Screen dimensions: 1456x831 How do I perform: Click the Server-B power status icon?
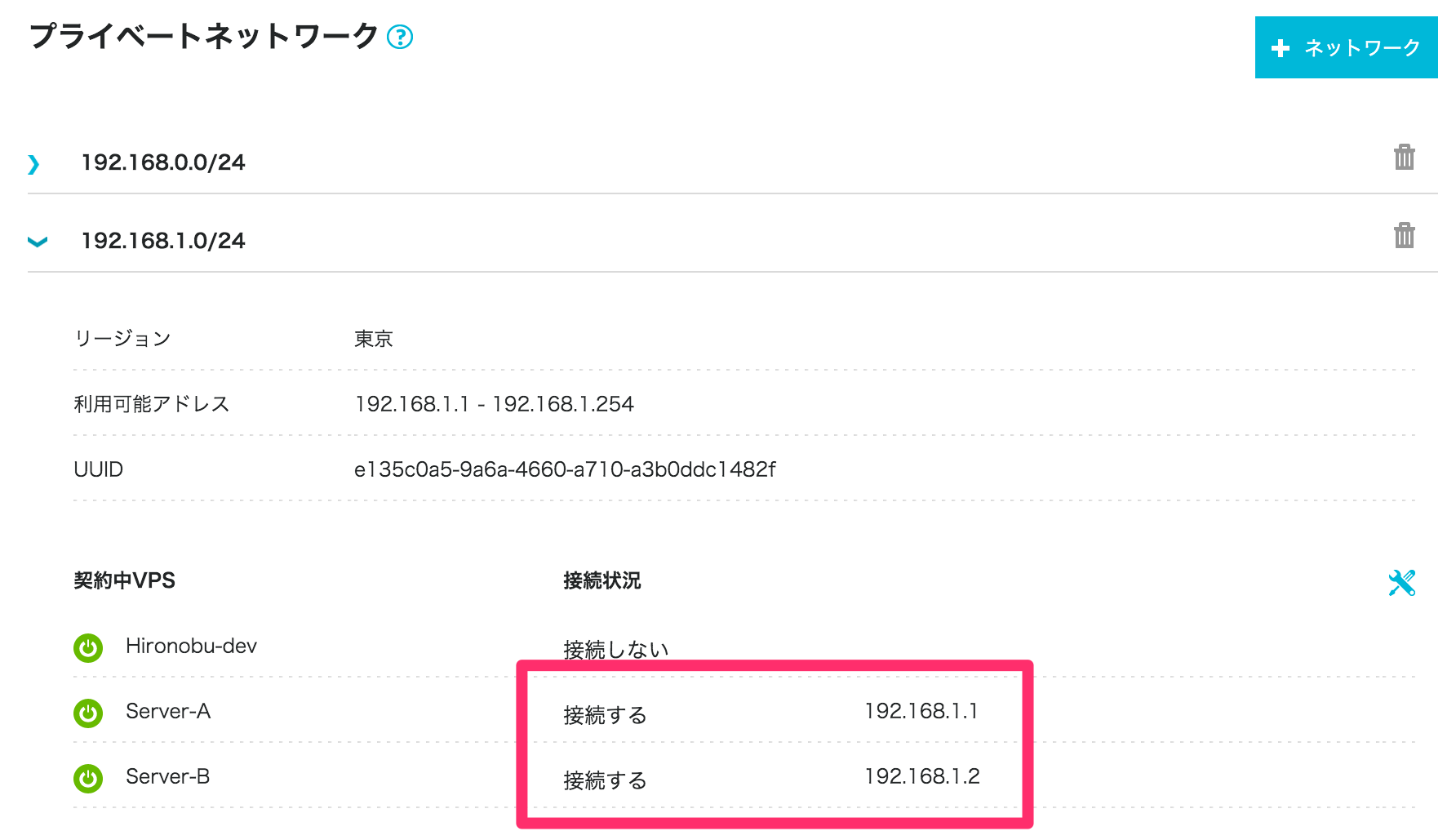tap(87, 778)
